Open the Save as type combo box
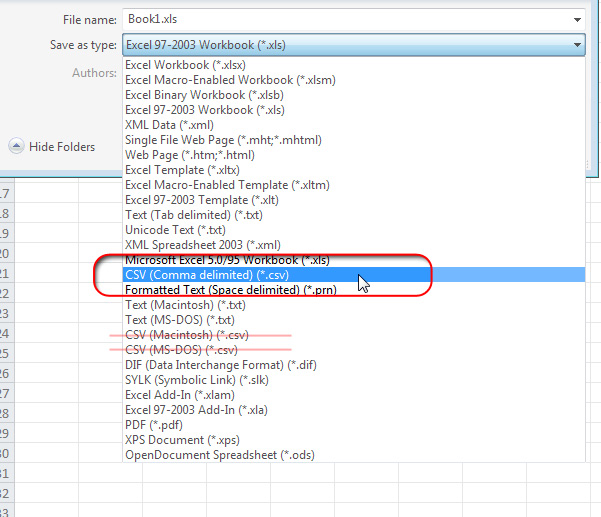This screenshot has width=601, height=517. (353, 45)
